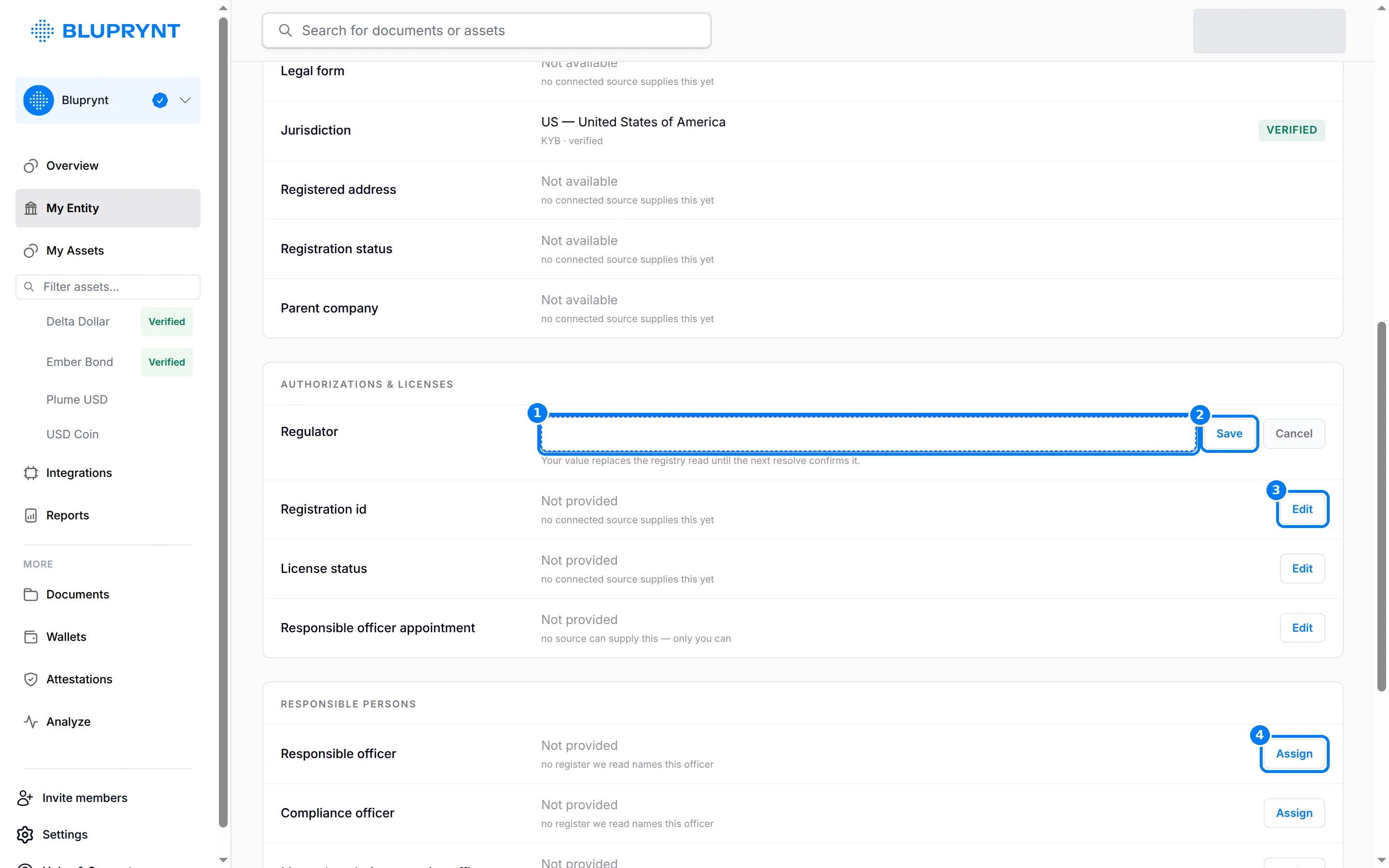Click the Verified tag beside Ember Bond
The height and width of the screenshot is (868, 1389).
166,362
